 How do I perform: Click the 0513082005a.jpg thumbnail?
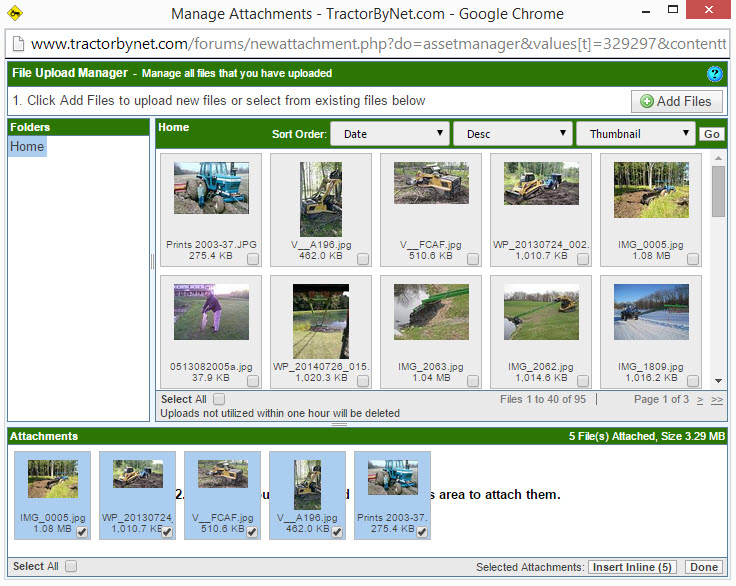[x=211, y=312]
